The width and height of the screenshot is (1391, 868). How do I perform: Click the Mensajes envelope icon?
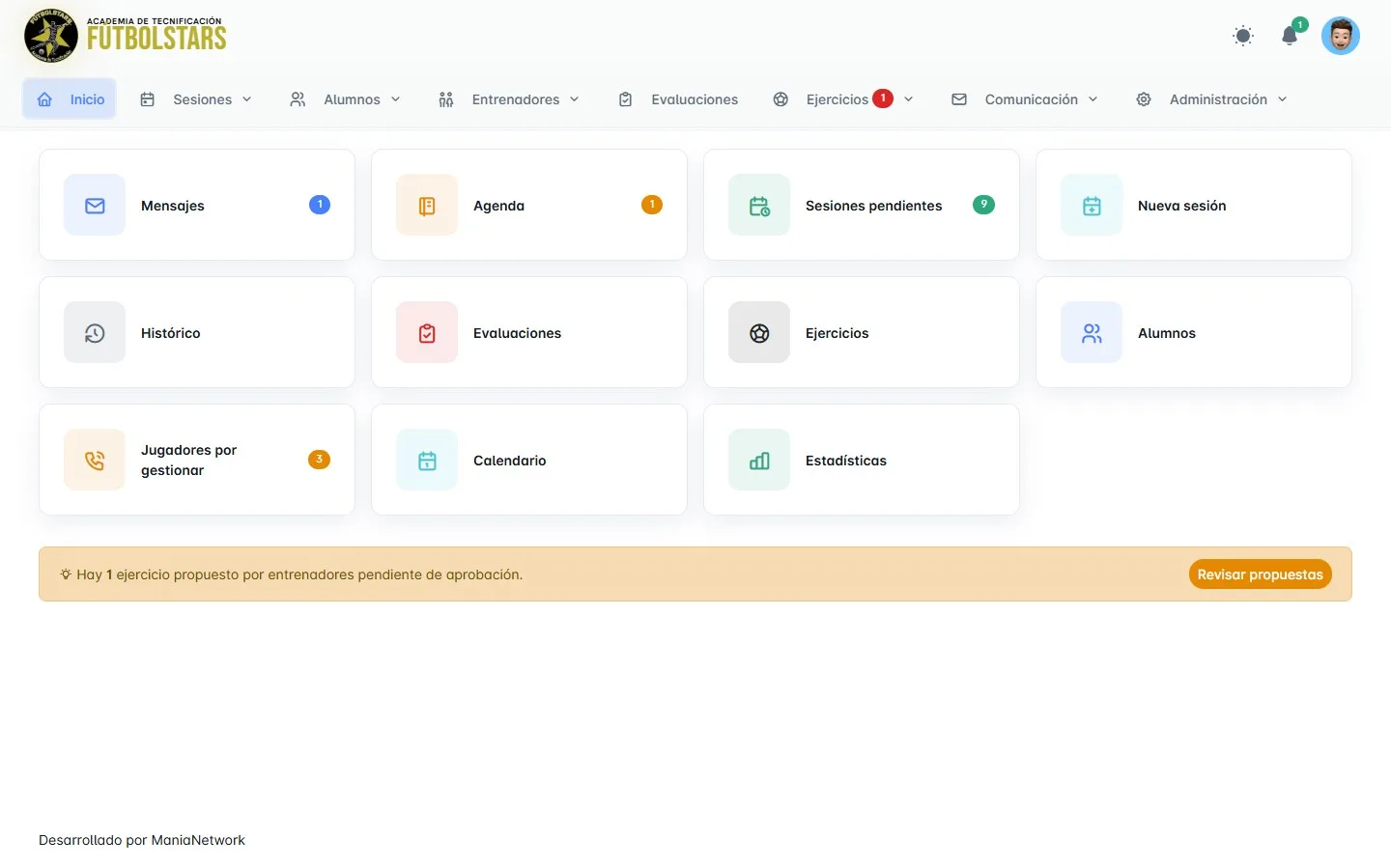95,206
